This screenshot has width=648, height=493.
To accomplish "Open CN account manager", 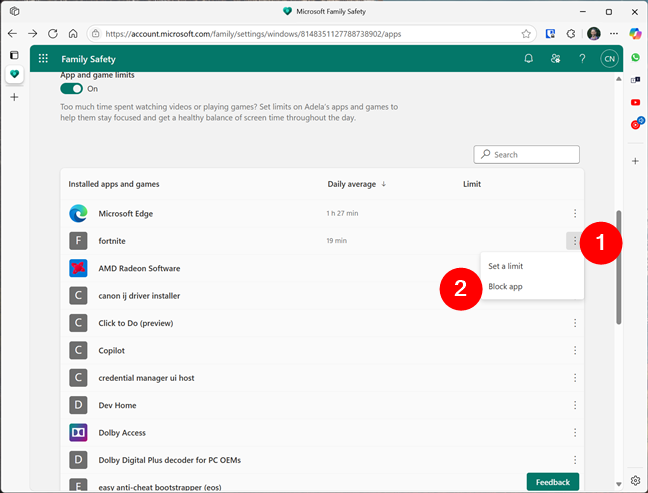I will 609,59.
